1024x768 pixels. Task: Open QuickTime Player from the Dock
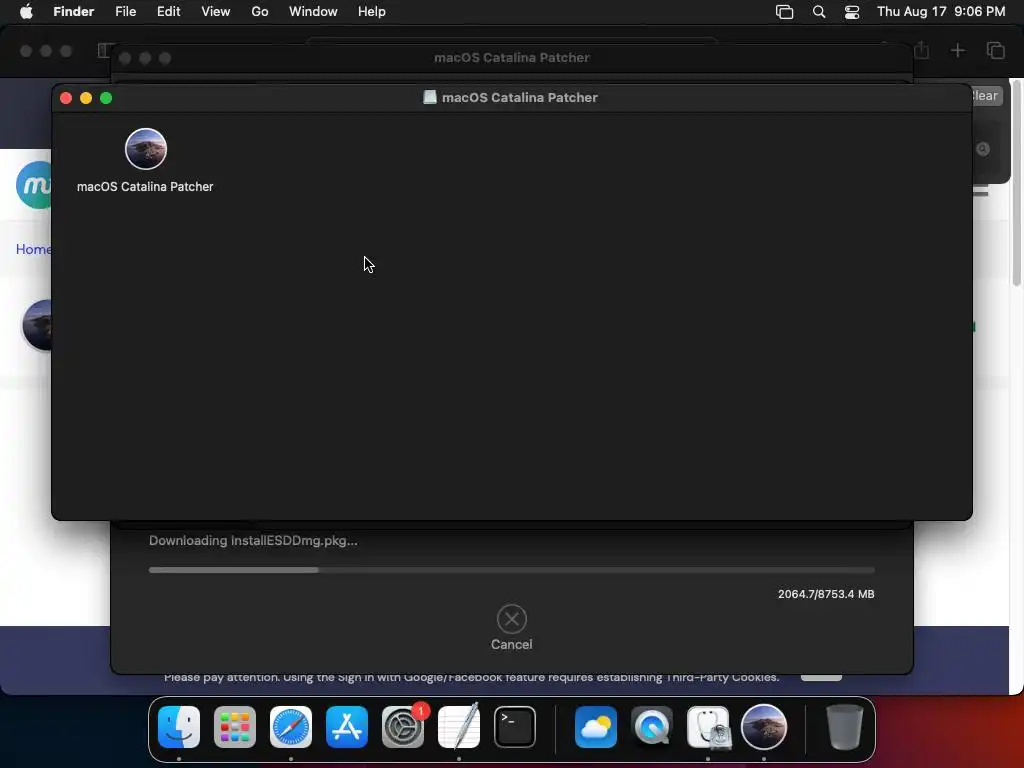(652, 727)
